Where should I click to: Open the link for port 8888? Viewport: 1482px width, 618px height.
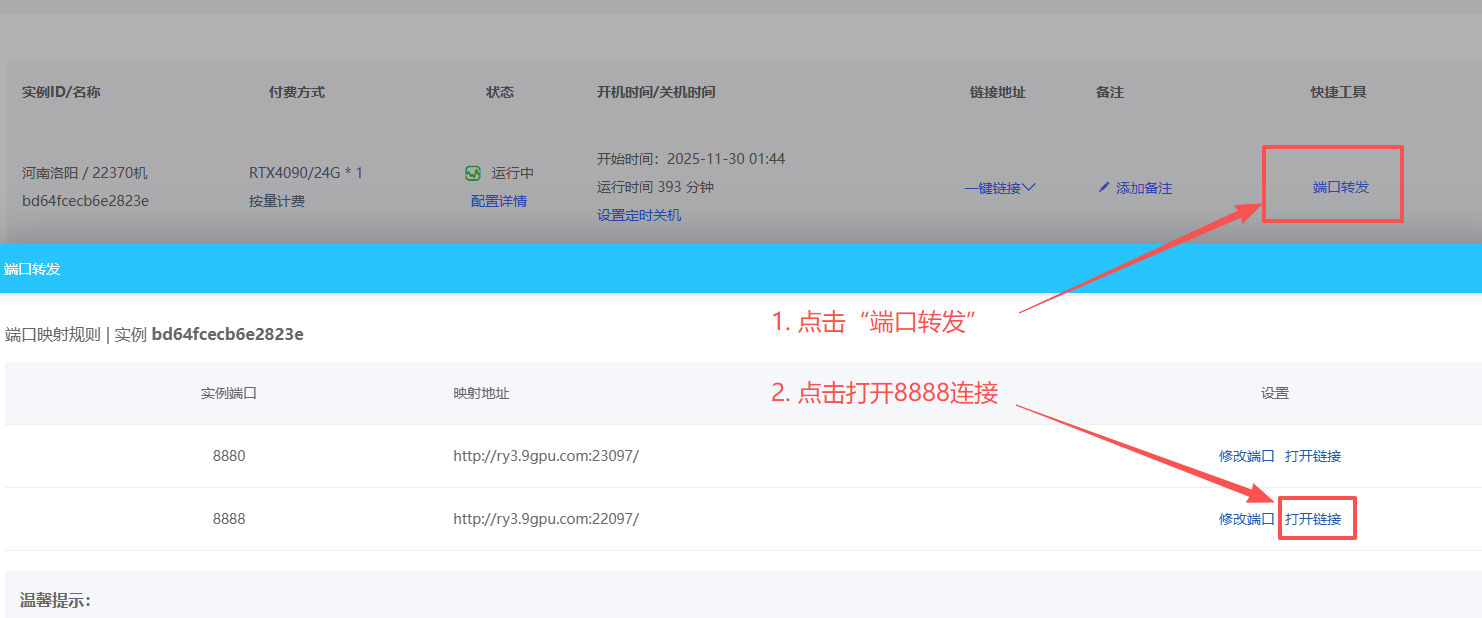tap(1313, 519)
